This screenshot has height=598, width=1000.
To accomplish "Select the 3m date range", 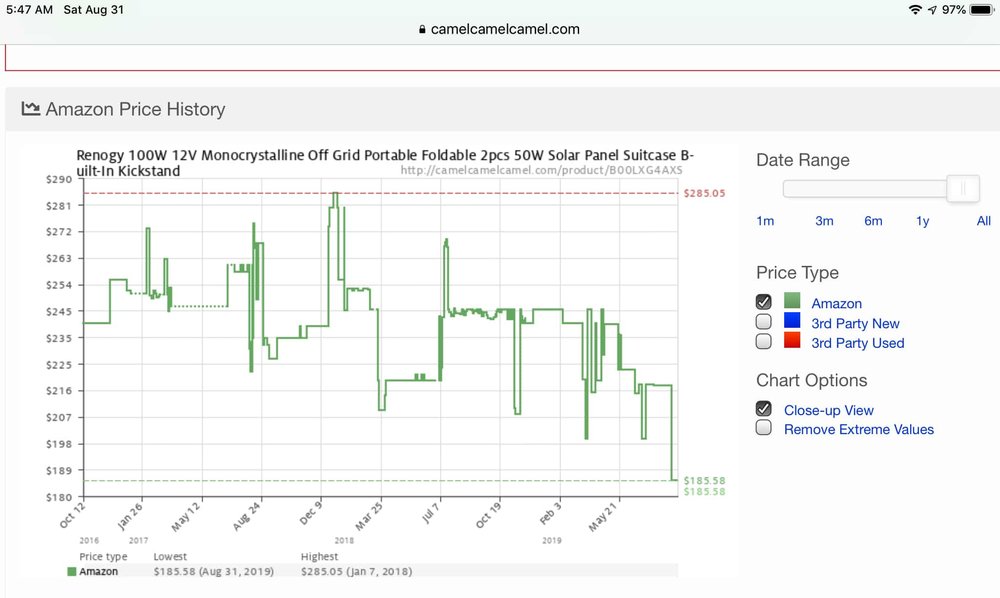I will click(824, 221).
